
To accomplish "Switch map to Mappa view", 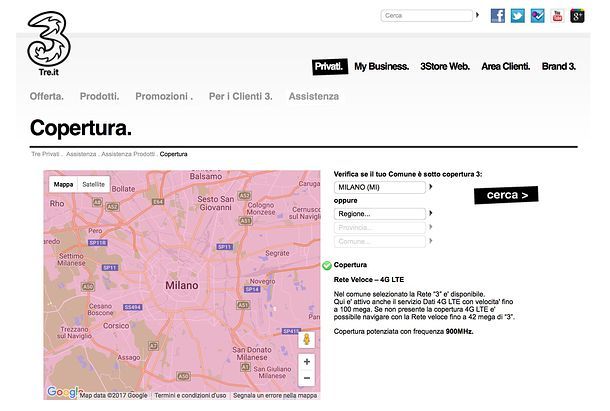I will point(63,184).
